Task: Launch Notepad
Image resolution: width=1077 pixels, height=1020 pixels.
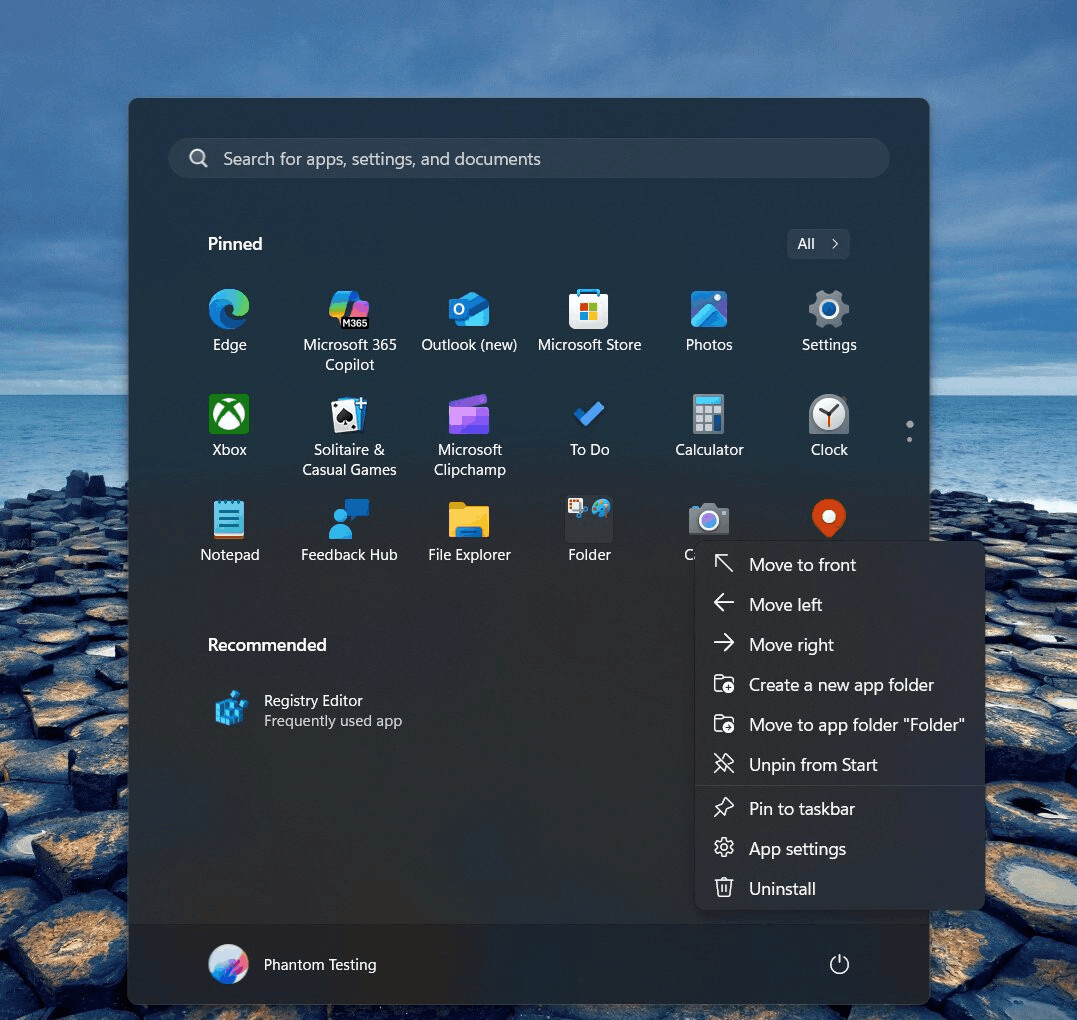Action: pyautogui.click(x=229, y=531)
